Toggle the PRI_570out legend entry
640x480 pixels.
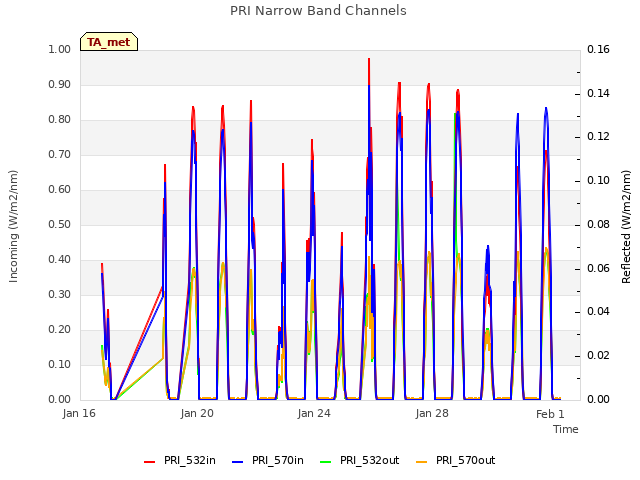456,460
